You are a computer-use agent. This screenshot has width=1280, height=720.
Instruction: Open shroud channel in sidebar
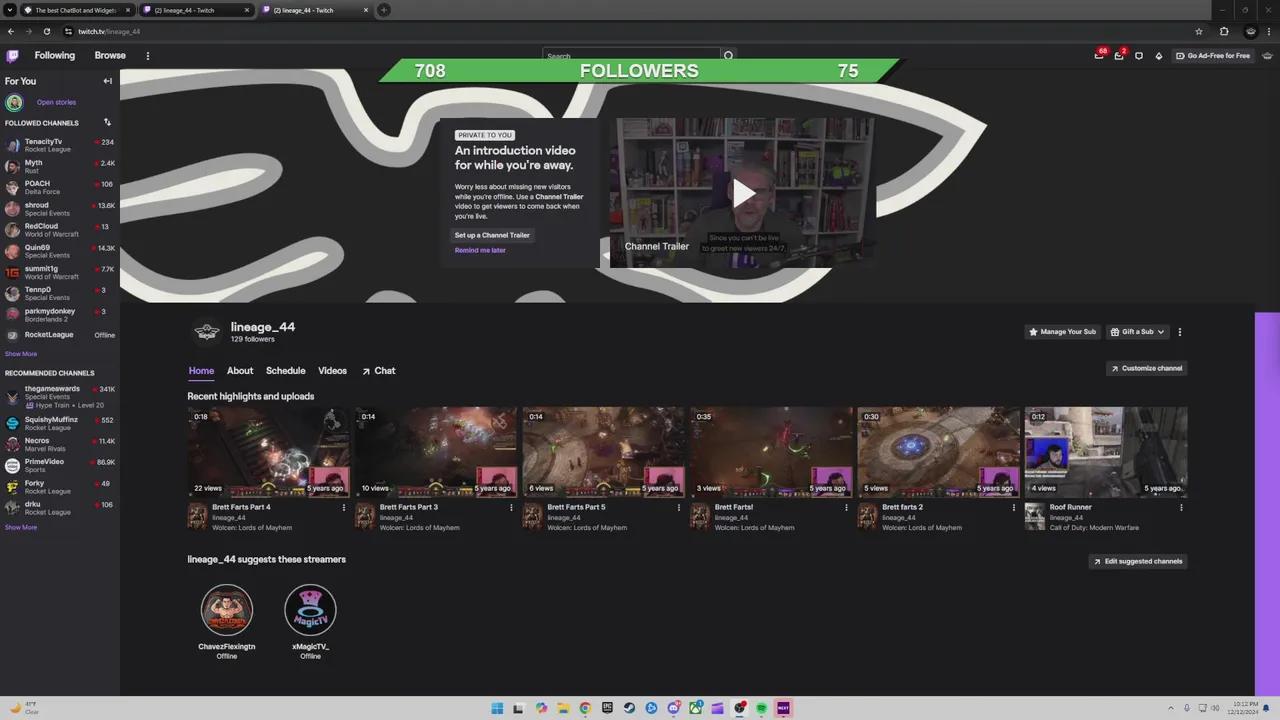coord(60,209)
